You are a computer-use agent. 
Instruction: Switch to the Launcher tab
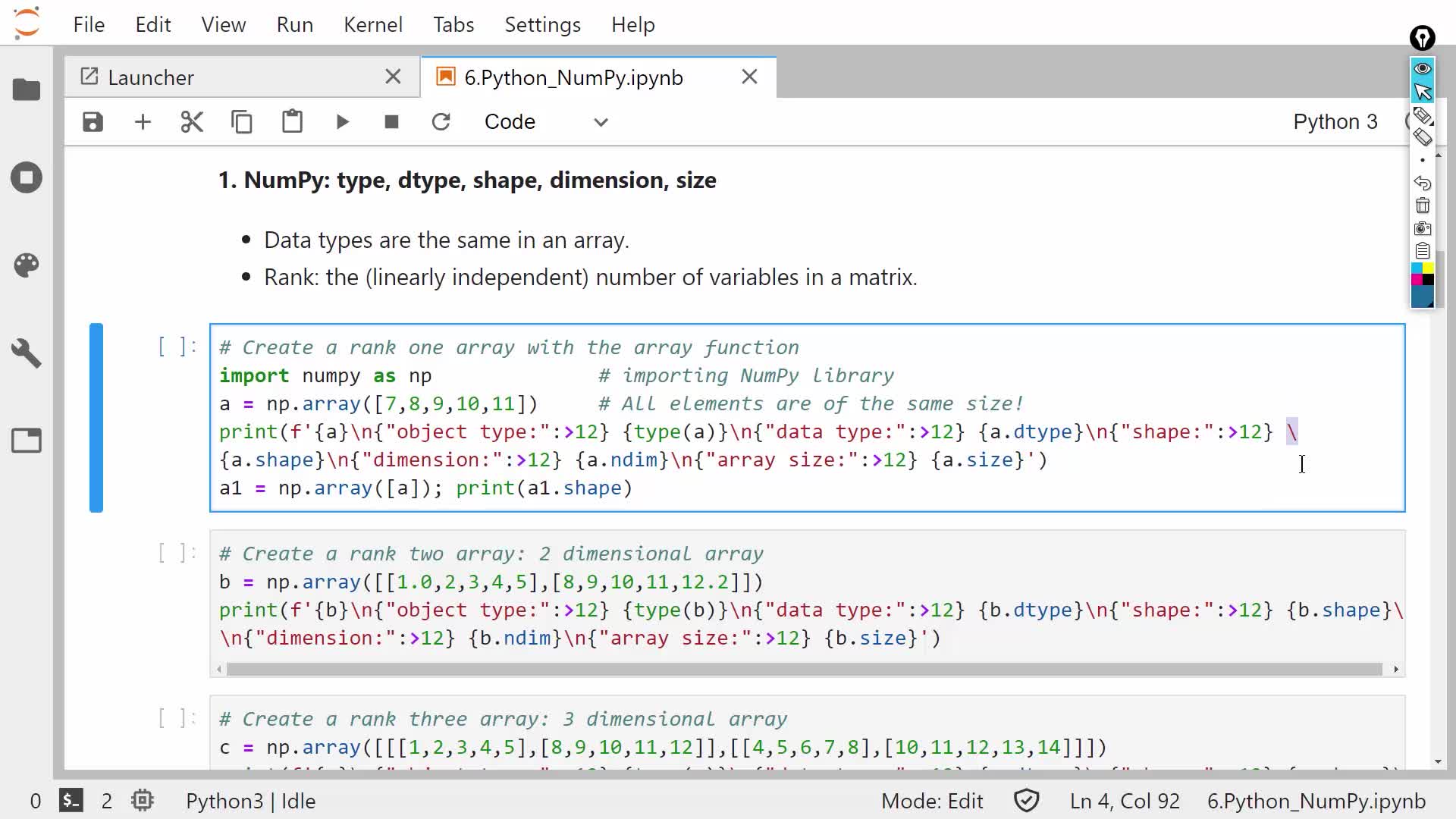[x=151, y=77]
